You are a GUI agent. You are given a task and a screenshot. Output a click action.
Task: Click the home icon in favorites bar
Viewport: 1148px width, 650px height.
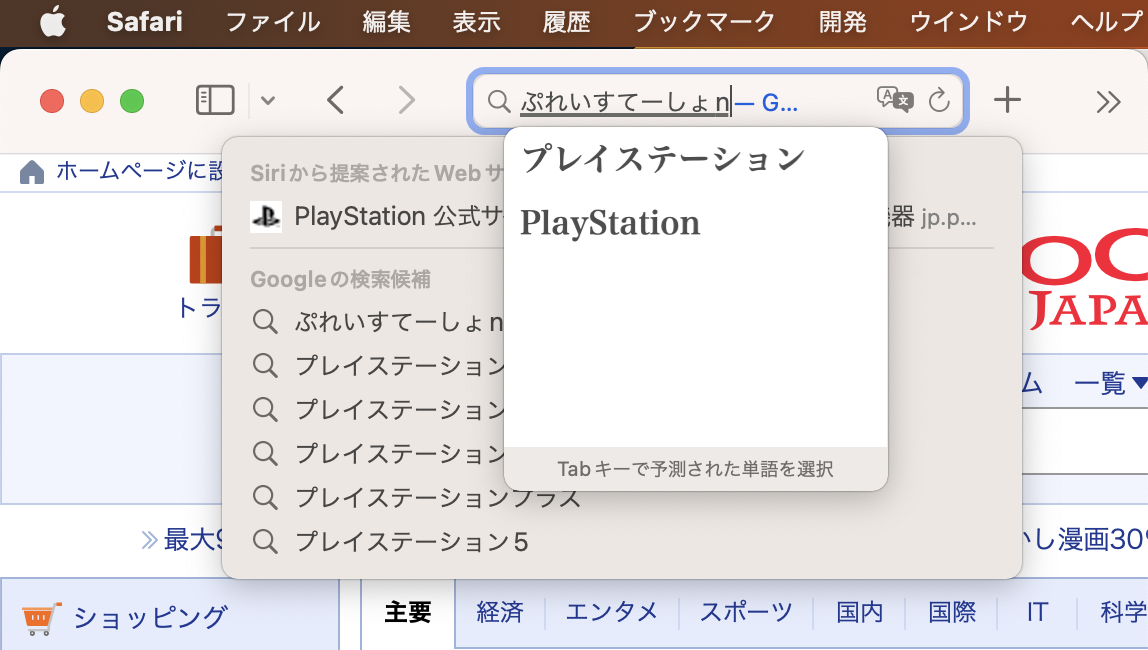coord(32,172)
